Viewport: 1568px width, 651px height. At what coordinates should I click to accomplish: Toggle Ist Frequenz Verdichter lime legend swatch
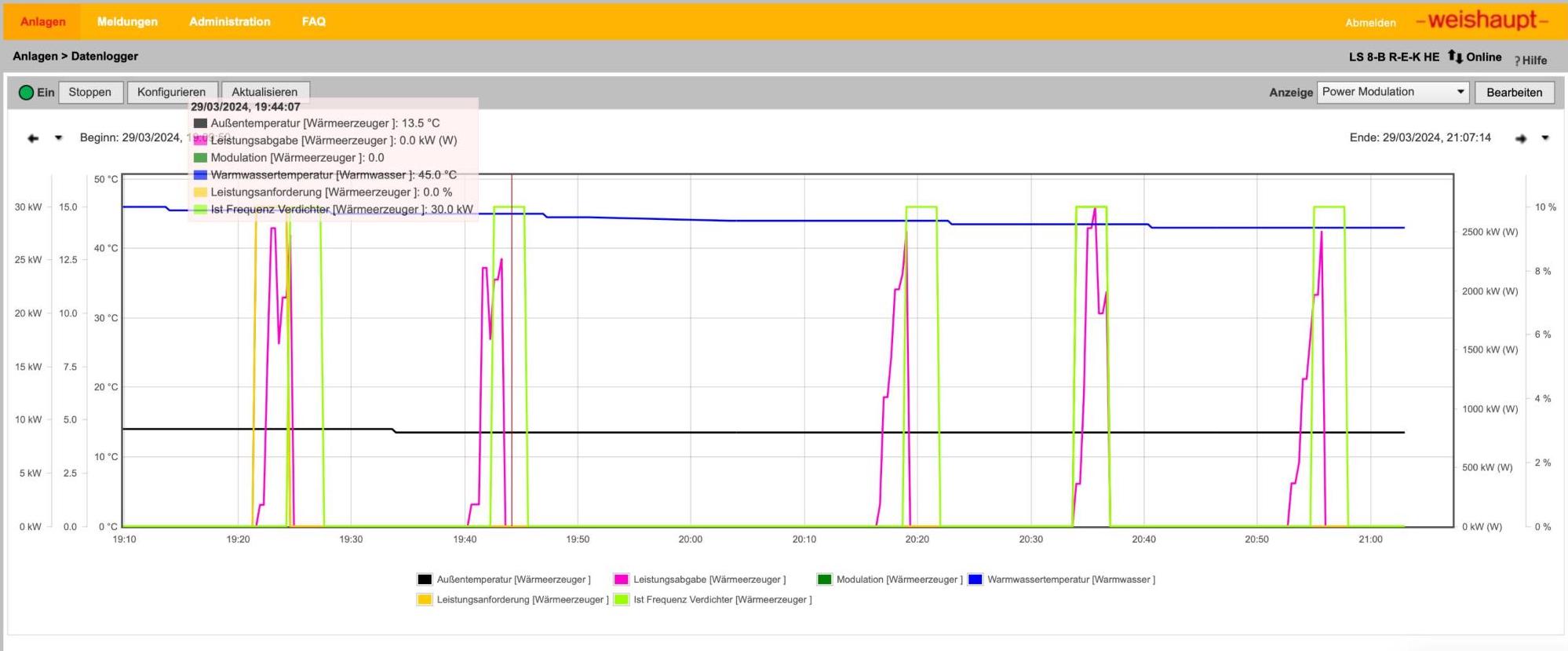(622, 600)
